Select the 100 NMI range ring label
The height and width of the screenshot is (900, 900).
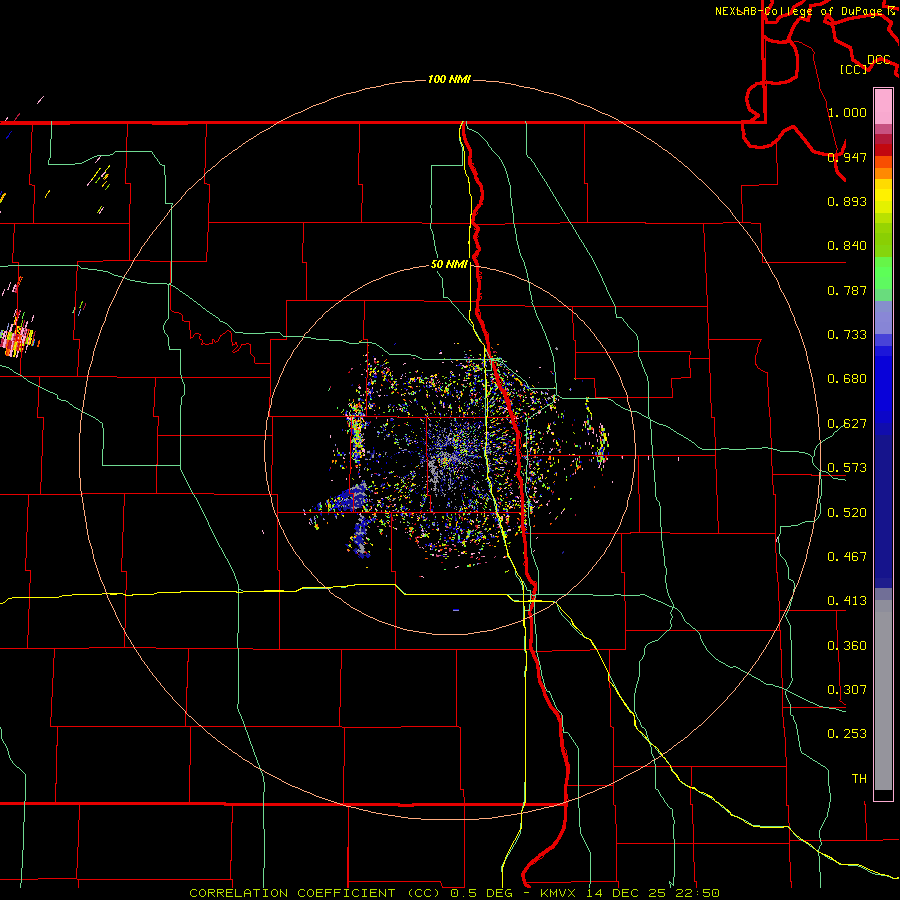point(449,79)
